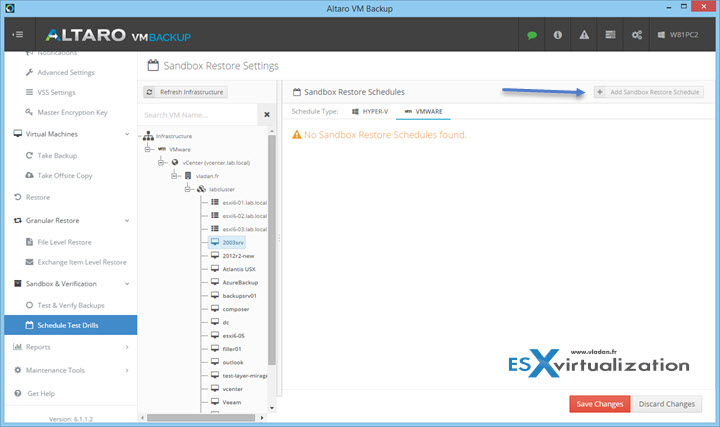The image size is (720, 427).
Task: Select the Atlantis USX virtual machine
Action: point(233,269)
